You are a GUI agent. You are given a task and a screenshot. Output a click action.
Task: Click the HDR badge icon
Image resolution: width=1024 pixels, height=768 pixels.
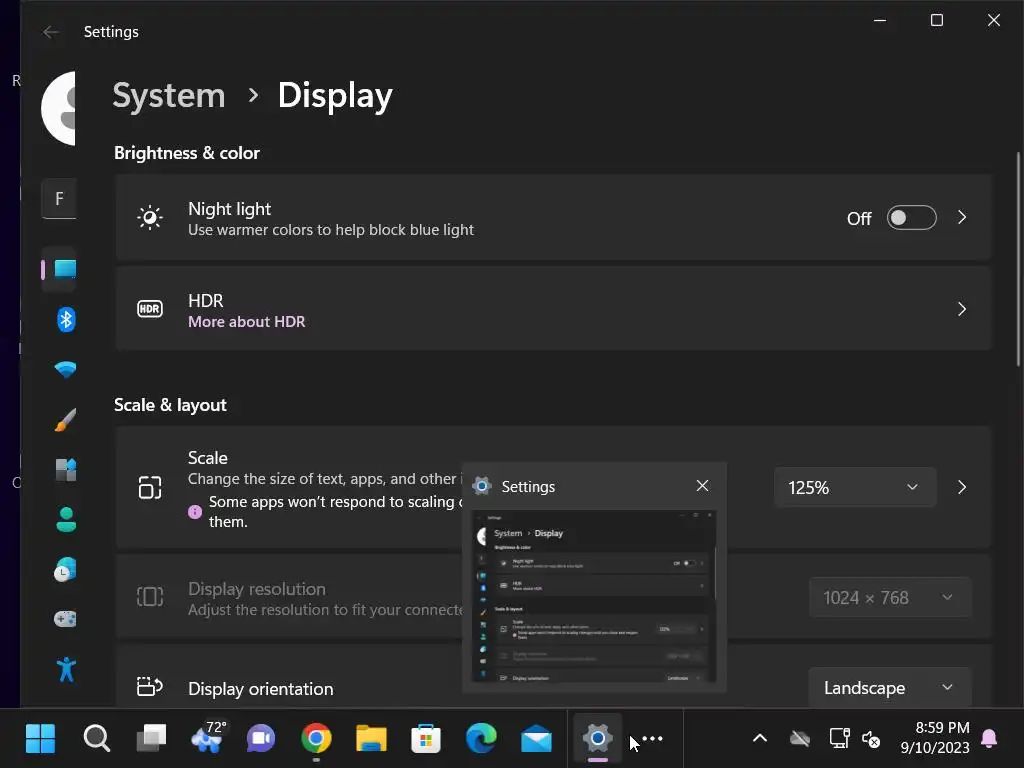150,309
